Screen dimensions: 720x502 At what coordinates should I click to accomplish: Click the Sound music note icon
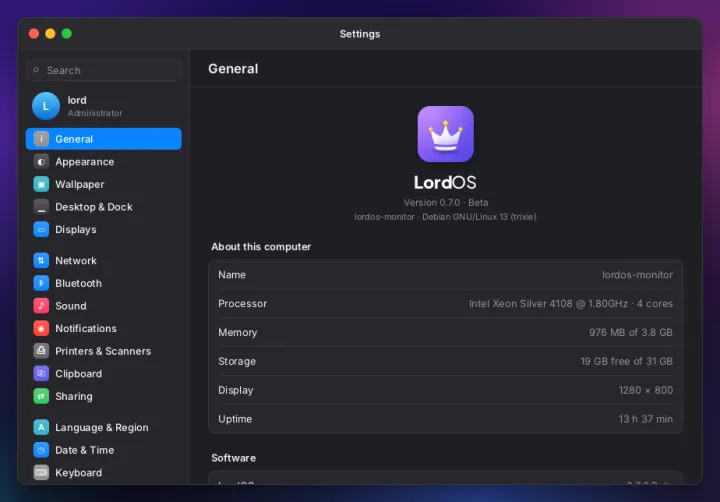41,305
